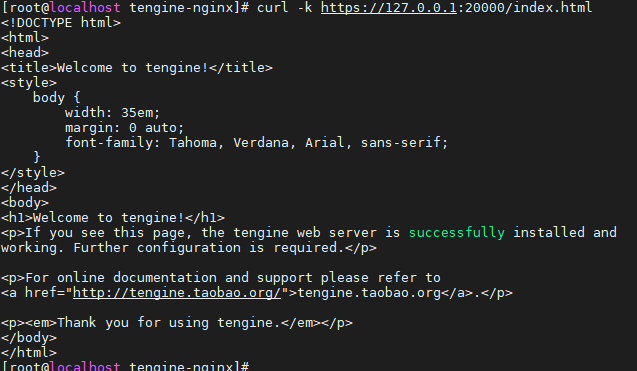
Task: Open the https://127.0.0.1 URL in curl command
Action: [389, 7]
